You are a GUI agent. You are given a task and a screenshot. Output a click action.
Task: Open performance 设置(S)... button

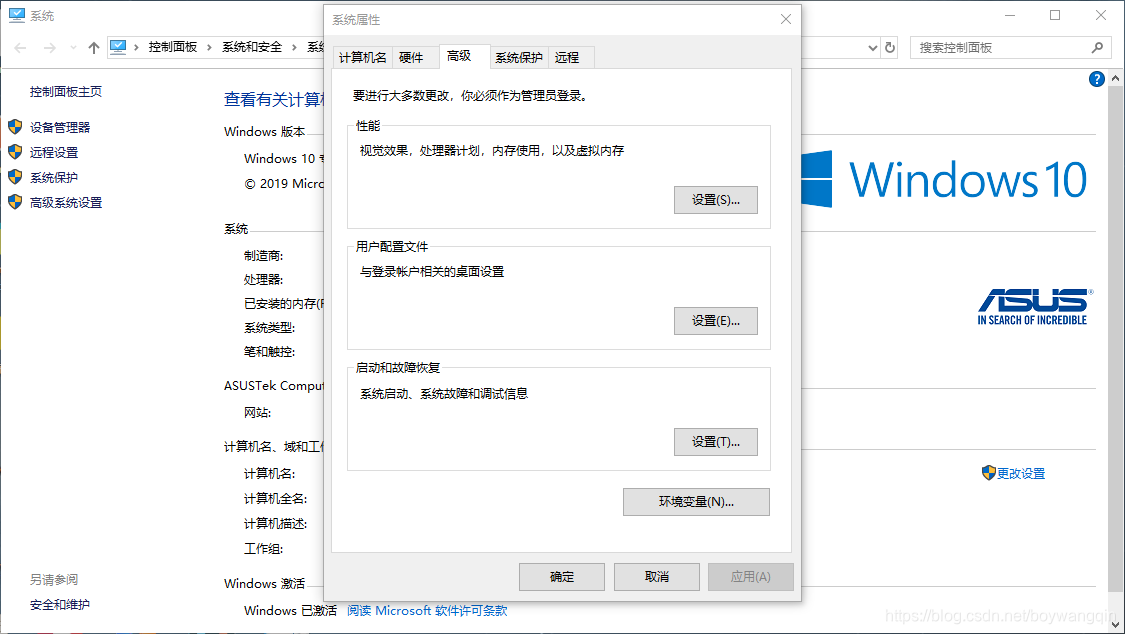point(715,200)
